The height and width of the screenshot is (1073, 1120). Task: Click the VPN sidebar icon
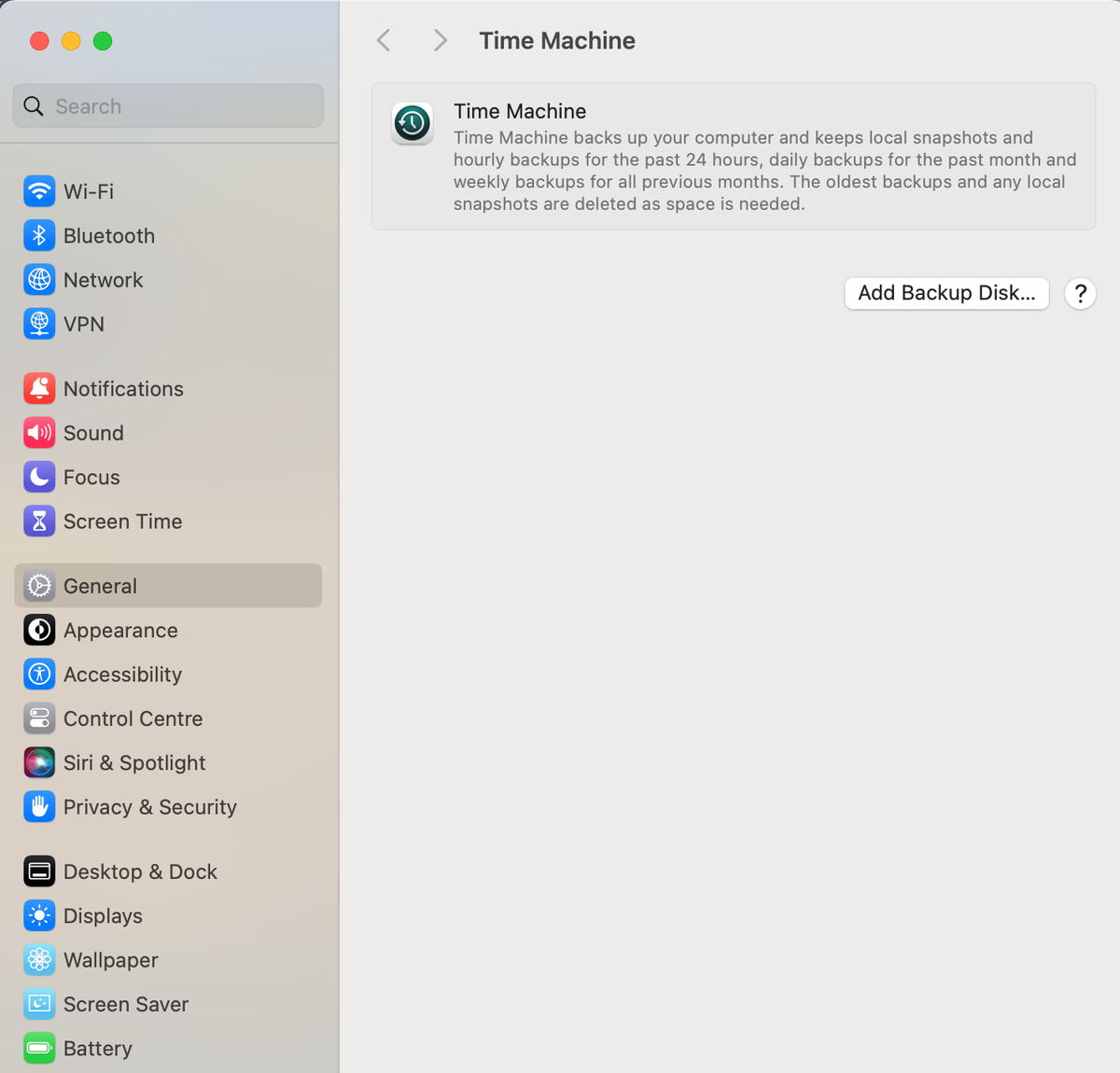click(x=39, y=324)
